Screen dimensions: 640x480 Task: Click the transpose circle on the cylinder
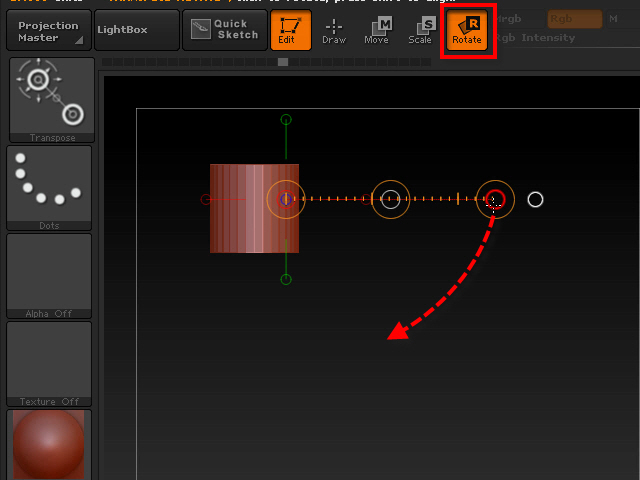coord(286,200)
